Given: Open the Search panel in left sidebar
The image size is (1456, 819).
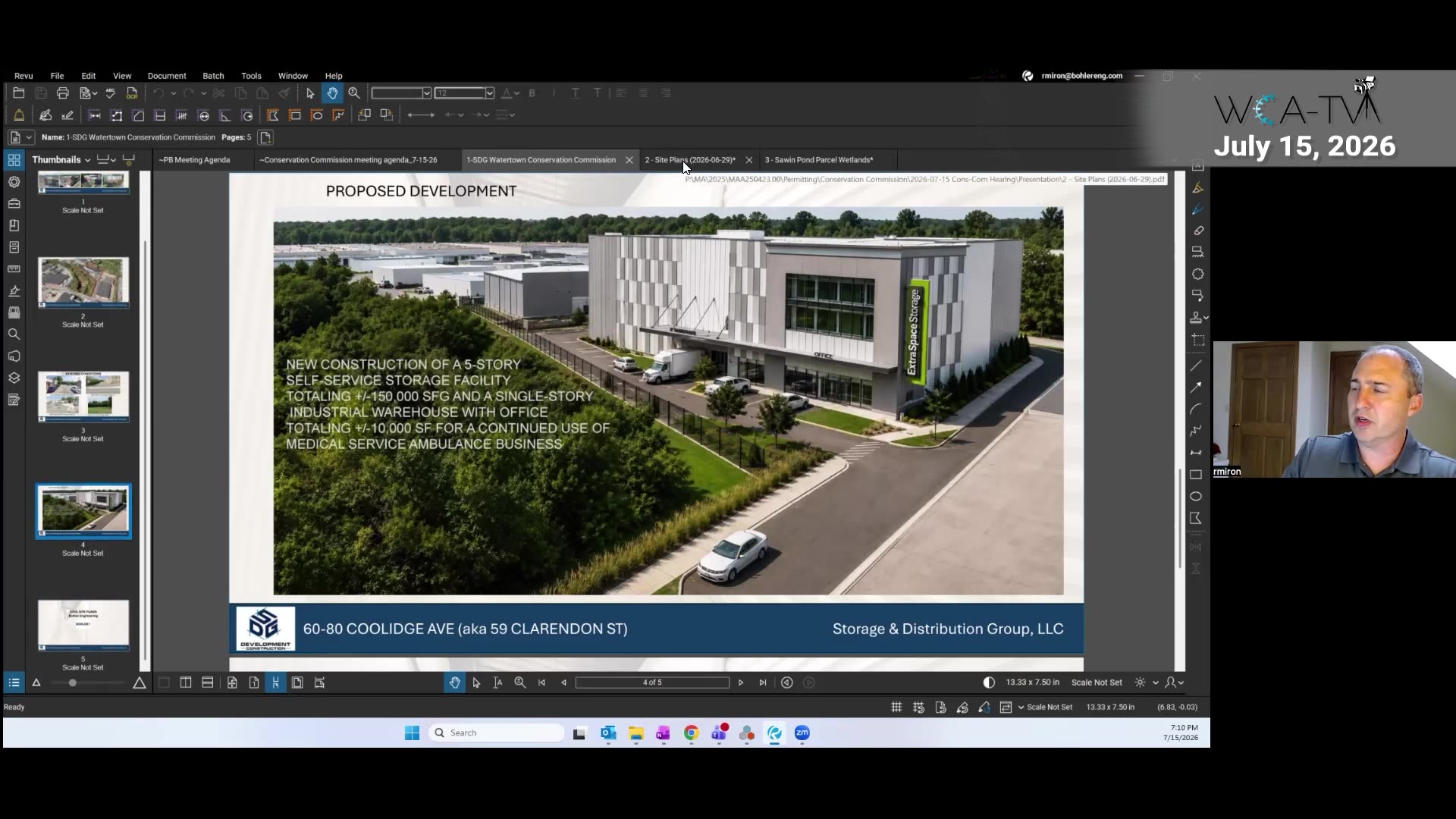Looking at the screenshot, I should (x=14, y=334).
